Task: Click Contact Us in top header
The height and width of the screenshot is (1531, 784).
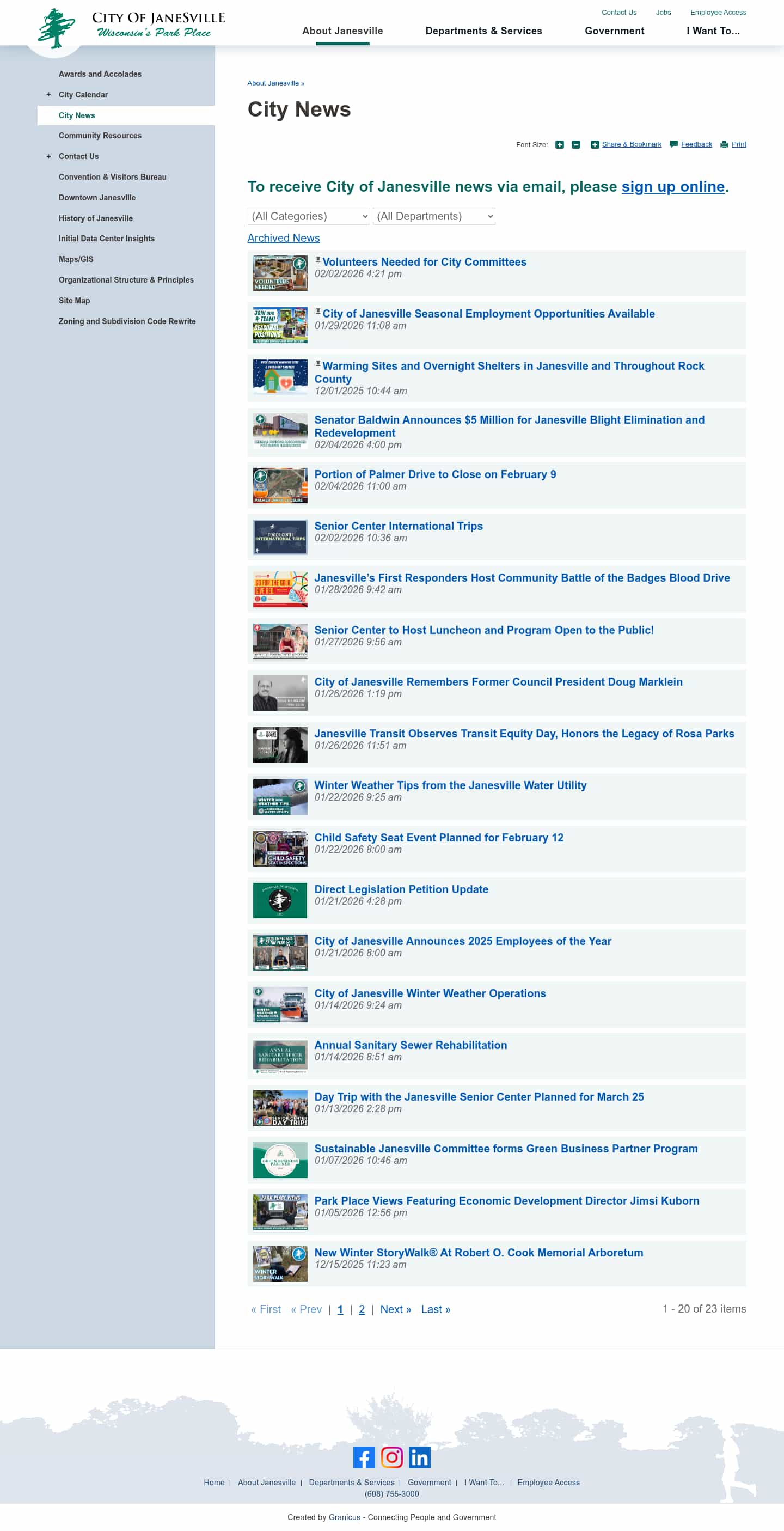Action: (x=619, y=13)
